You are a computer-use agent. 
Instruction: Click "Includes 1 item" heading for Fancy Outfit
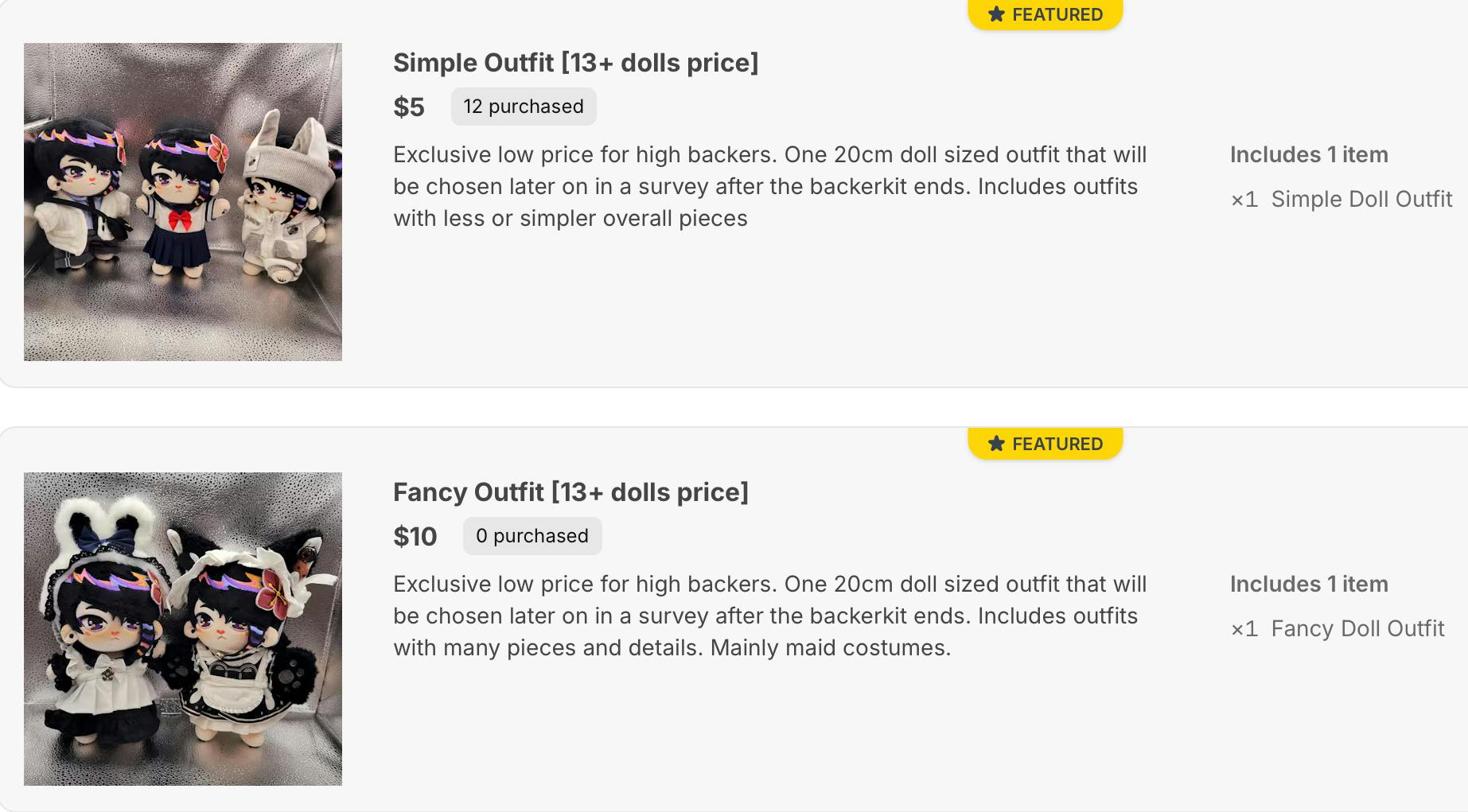click(x=1309, y=584)
